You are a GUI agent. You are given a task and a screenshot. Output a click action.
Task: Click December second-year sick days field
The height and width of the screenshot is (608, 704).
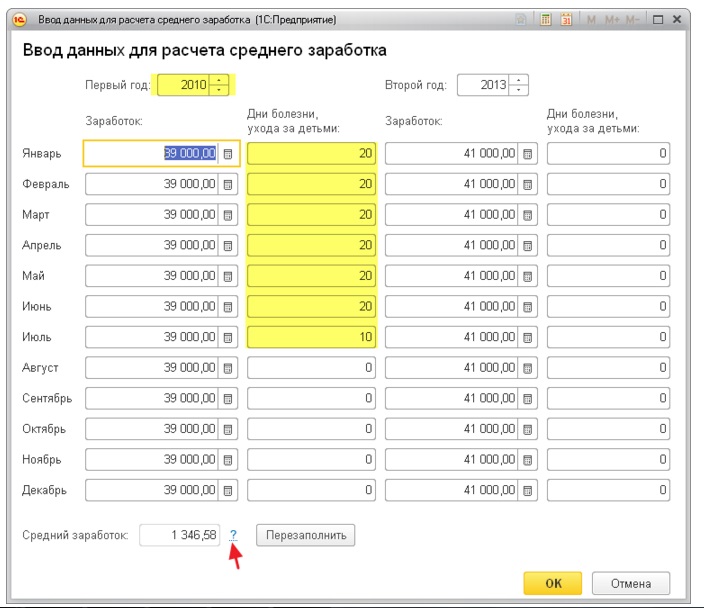point(608,490)
